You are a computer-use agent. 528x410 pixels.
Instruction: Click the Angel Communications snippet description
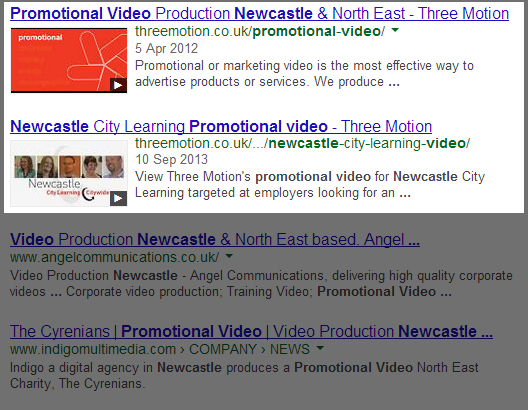pyautogui.click(x=261, y=283)
